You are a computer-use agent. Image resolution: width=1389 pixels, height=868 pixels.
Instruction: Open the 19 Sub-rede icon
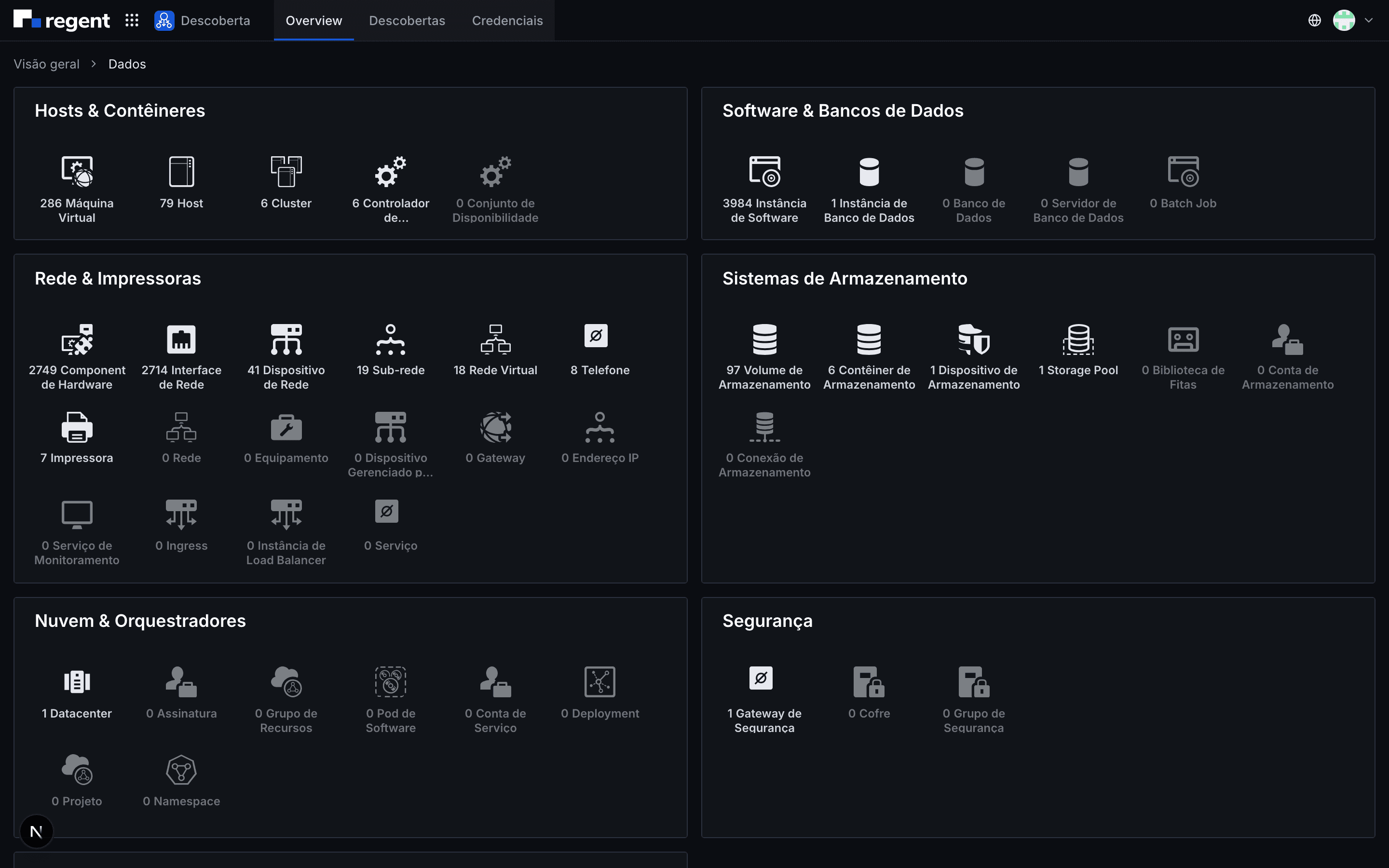(x=390, y=339)
